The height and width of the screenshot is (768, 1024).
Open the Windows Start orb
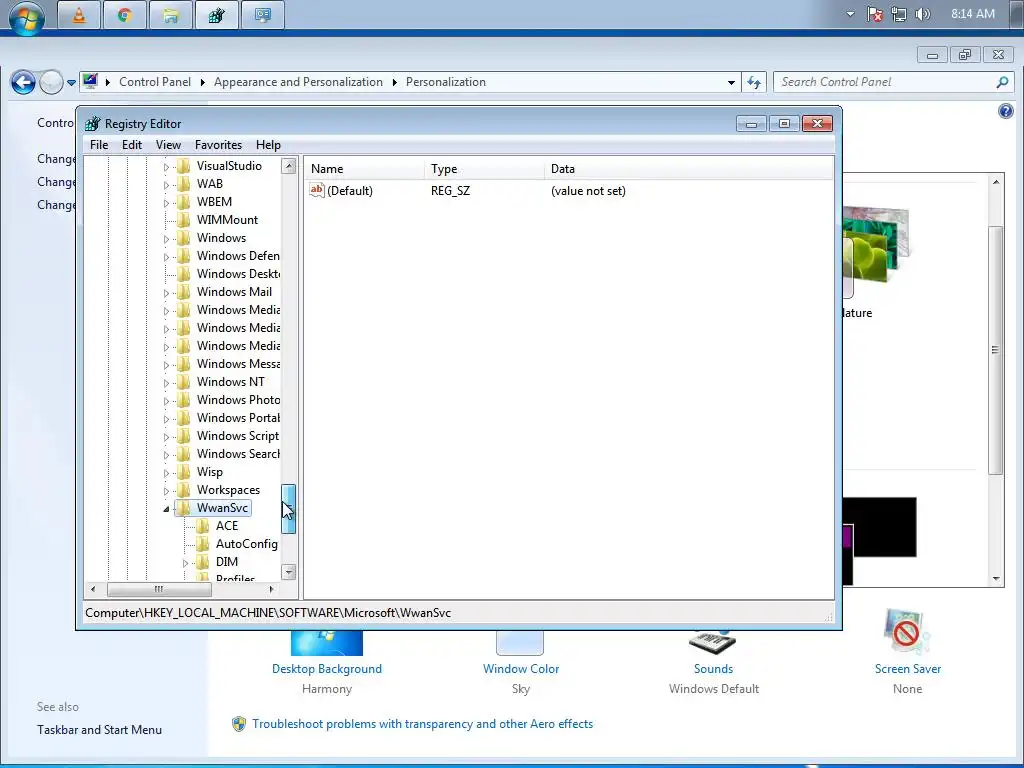point(26,18)
